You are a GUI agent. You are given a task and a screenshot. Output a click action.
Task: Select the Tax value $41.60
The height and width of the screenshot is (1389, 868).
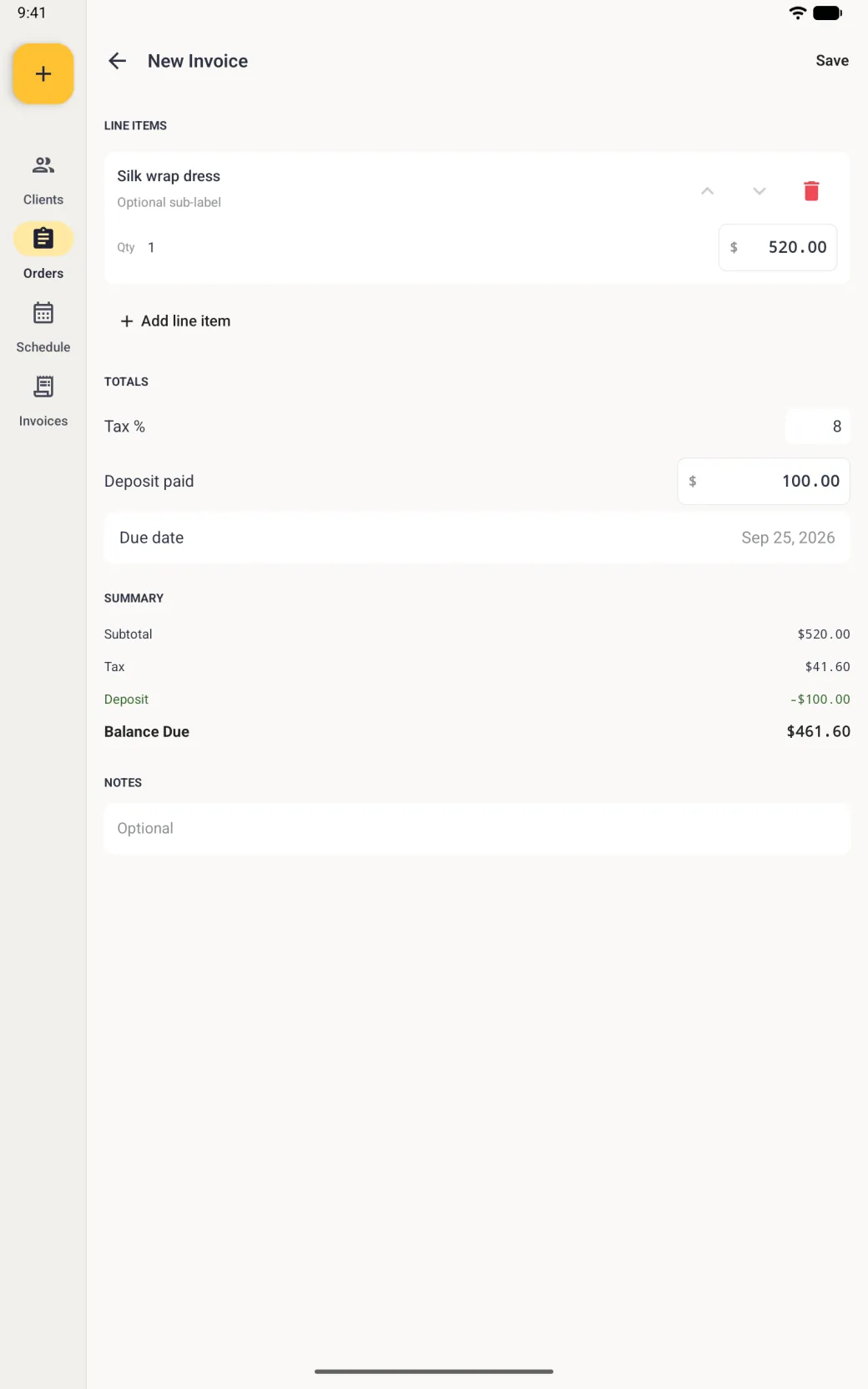click(x=828, y=667)
